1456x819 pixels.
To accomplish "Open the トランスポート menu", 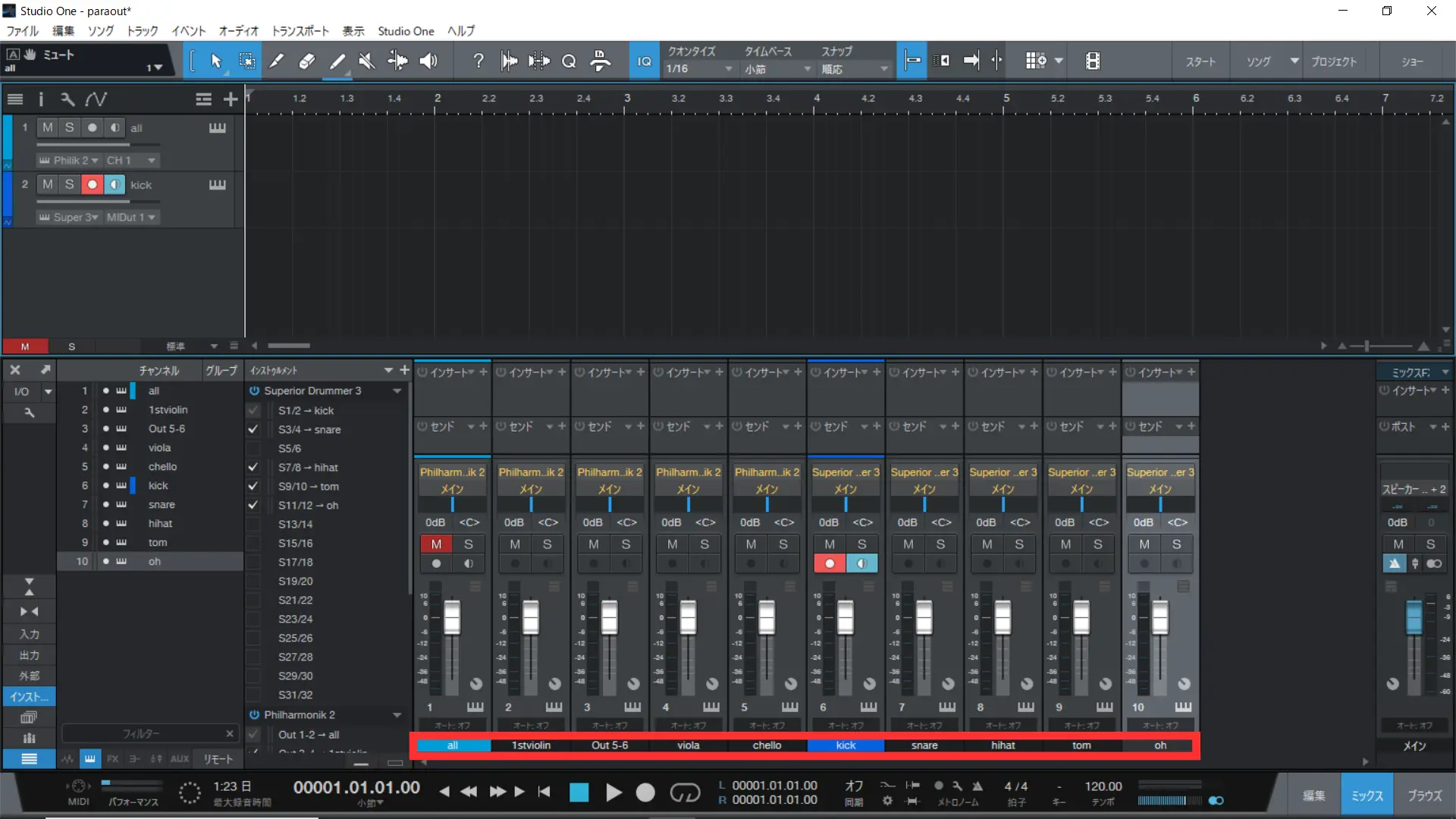I will (x=301, y=31).
